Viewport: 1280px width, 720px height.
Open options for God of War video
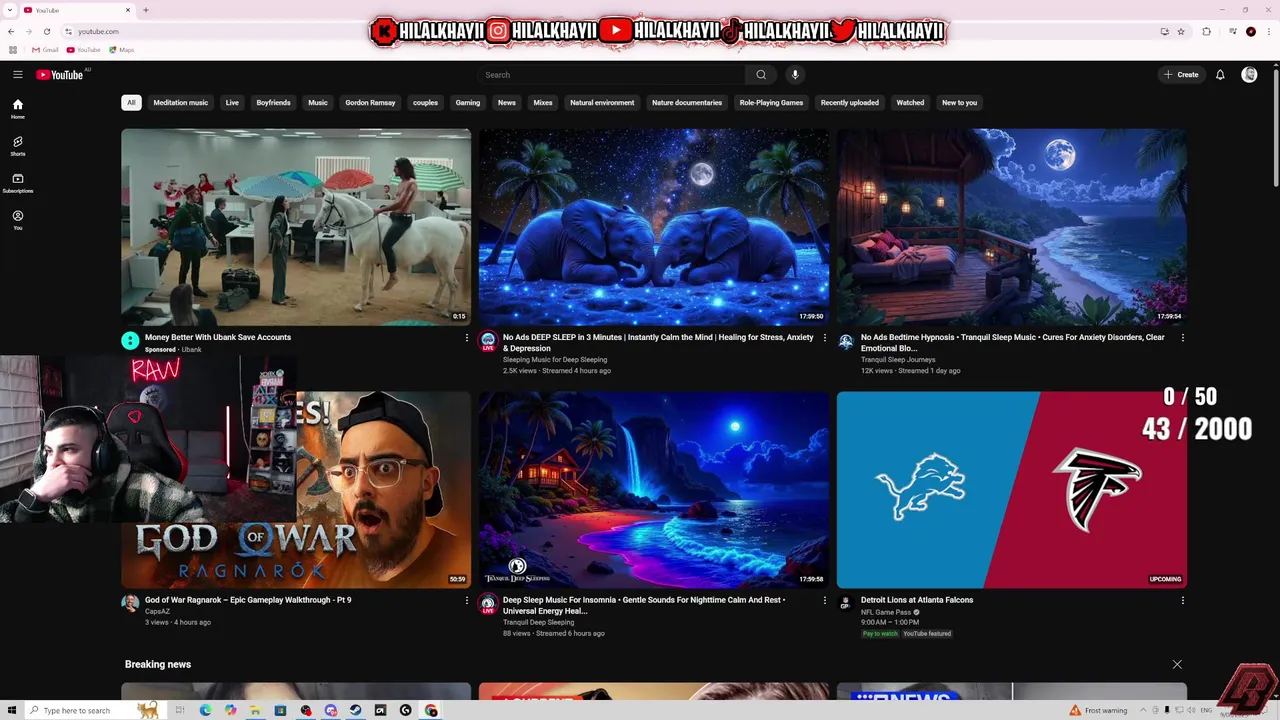(466, 601)
